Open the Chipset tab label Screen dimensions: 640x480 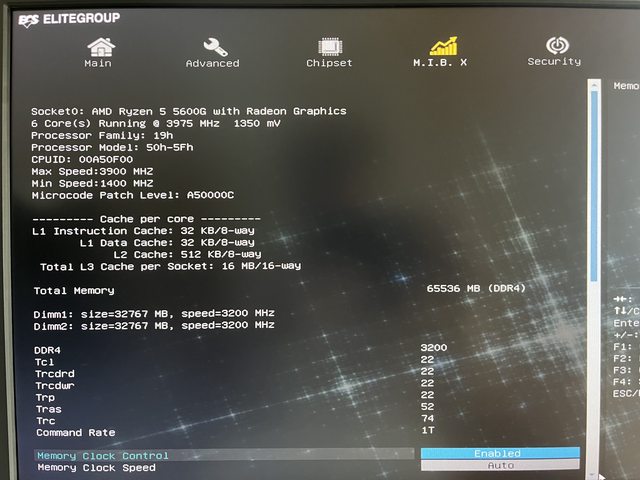[x=329, y=63]
